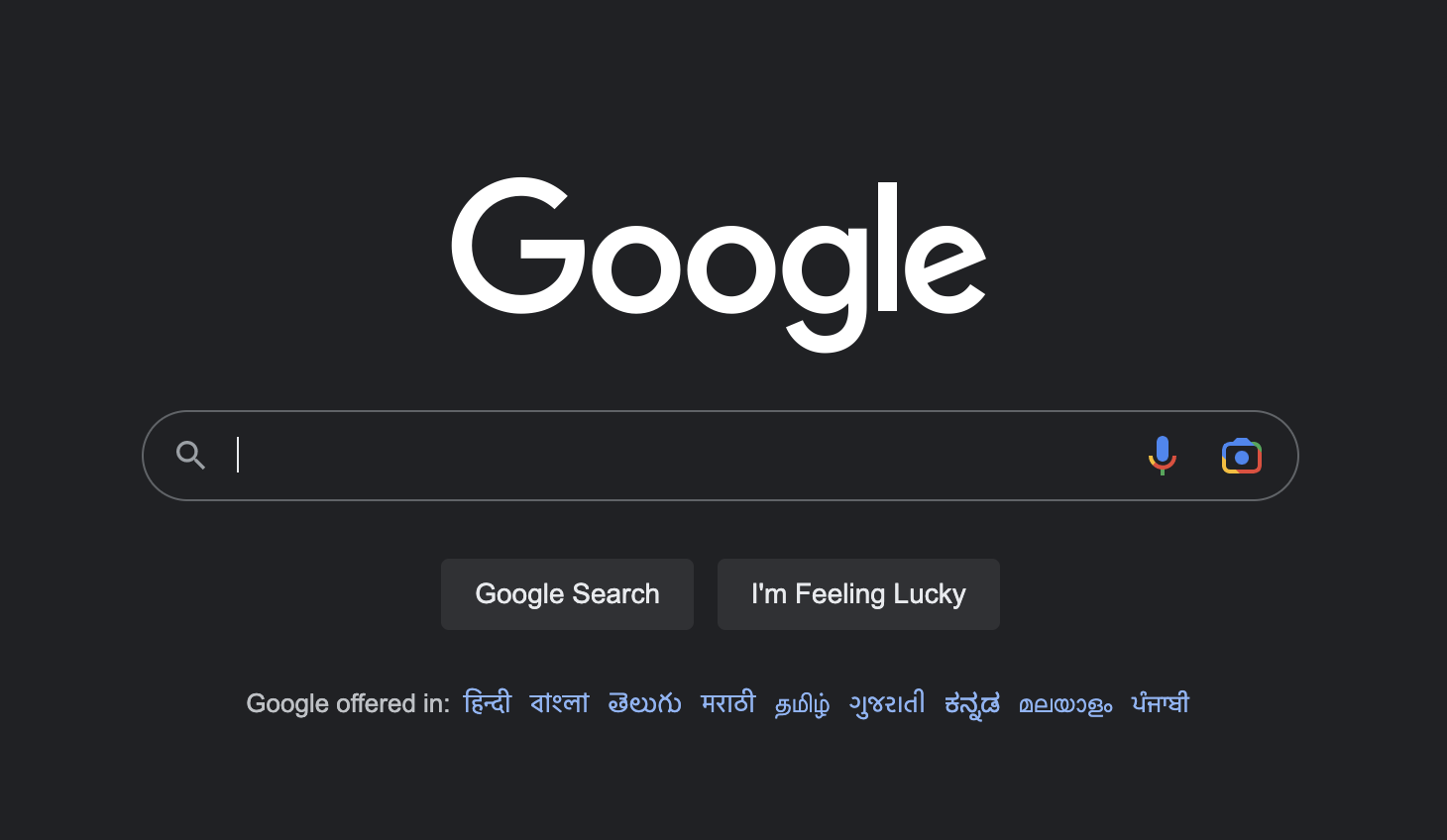1447x840 pixels.
Task: Select the తెలుగు language option
Action: 643,702
